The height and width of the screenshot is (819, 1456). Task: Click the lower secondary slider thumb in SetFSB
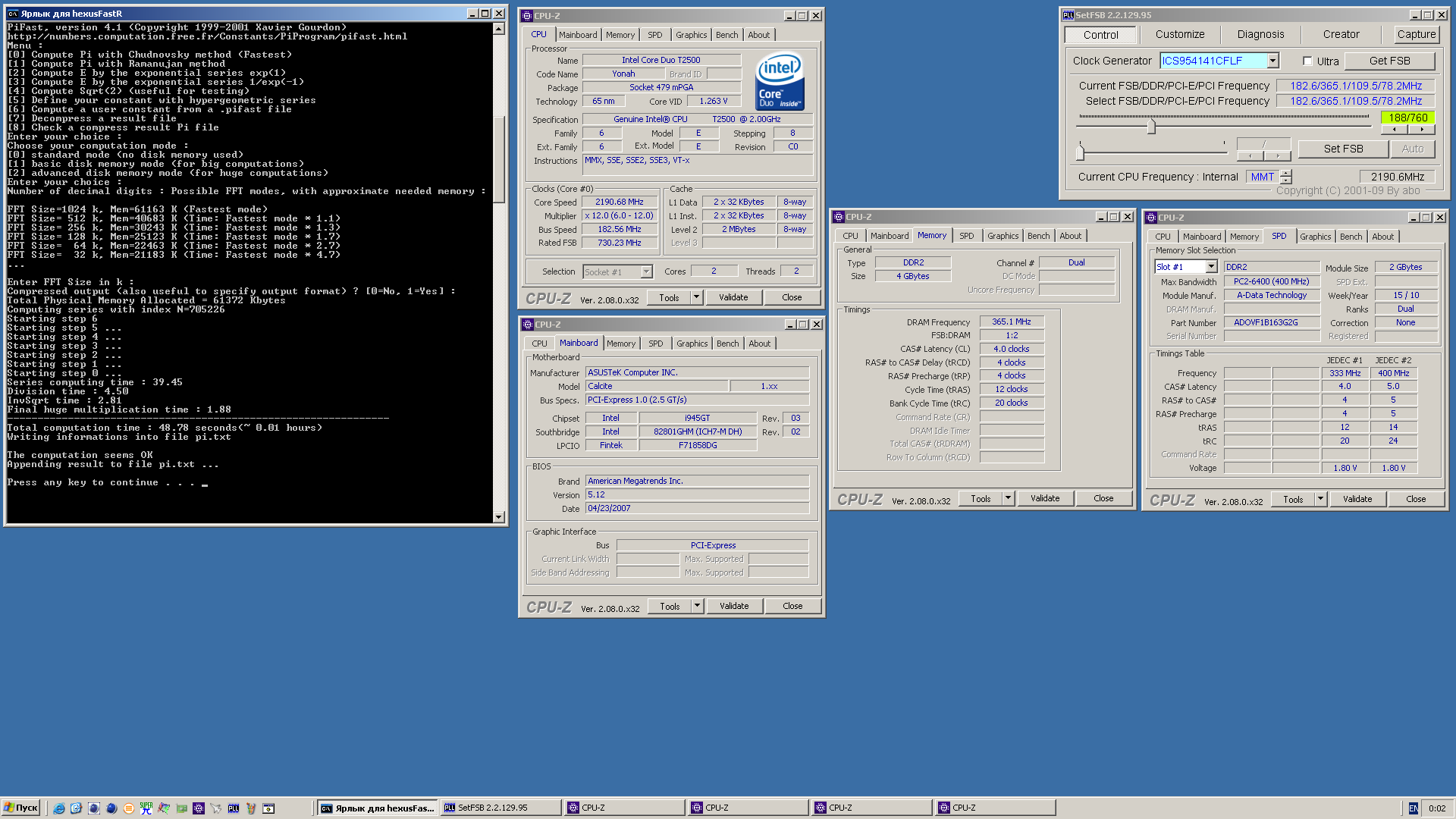click(1080, 152)
